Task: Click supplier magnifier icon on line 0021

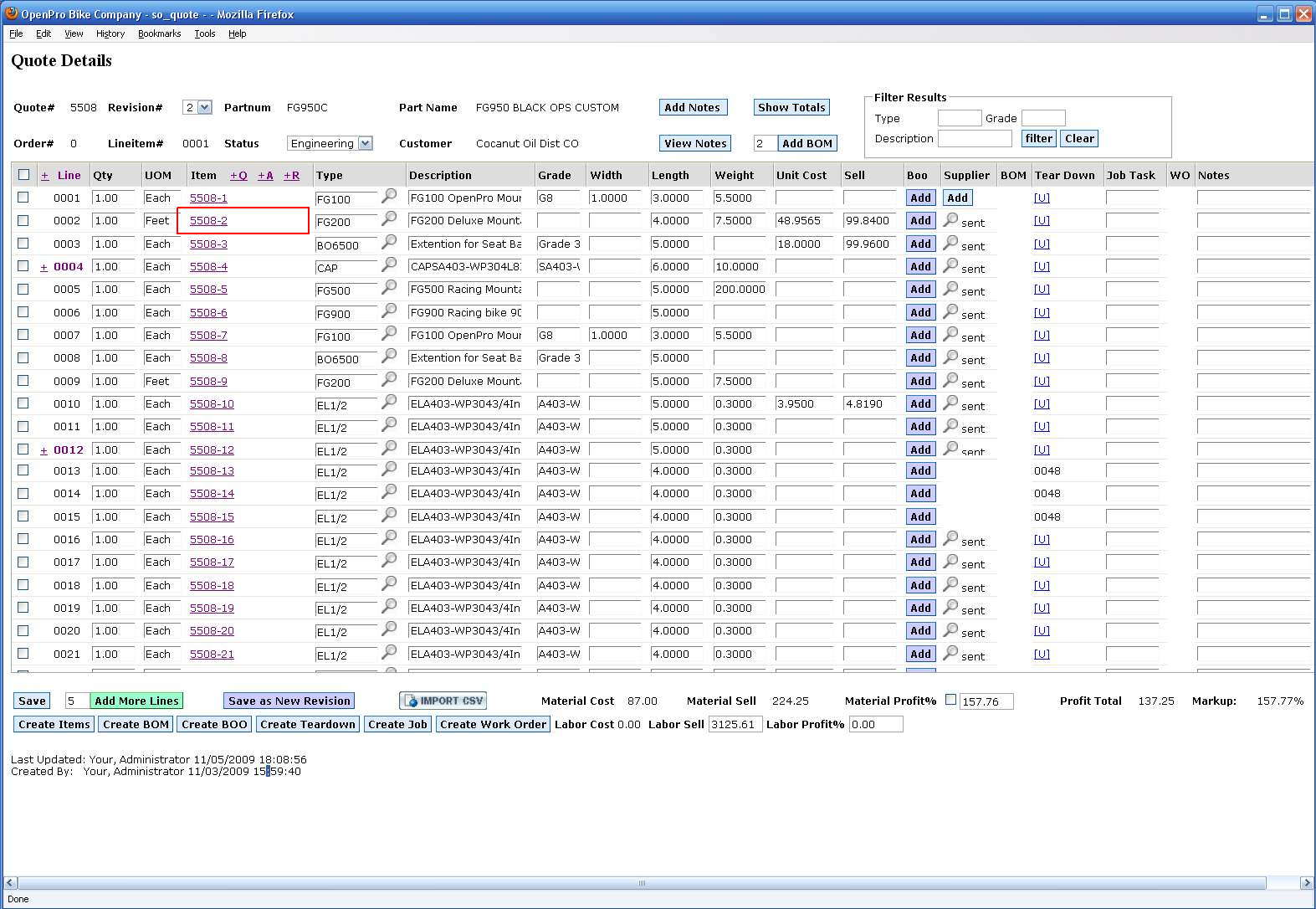Action: (950, 653)
